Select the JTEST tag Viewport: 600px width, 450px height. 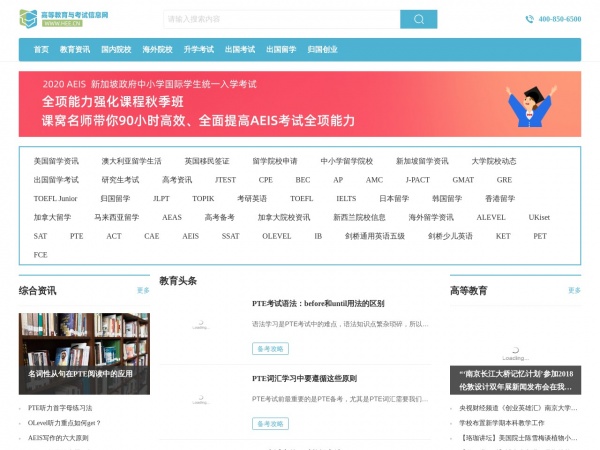(225, 180)
